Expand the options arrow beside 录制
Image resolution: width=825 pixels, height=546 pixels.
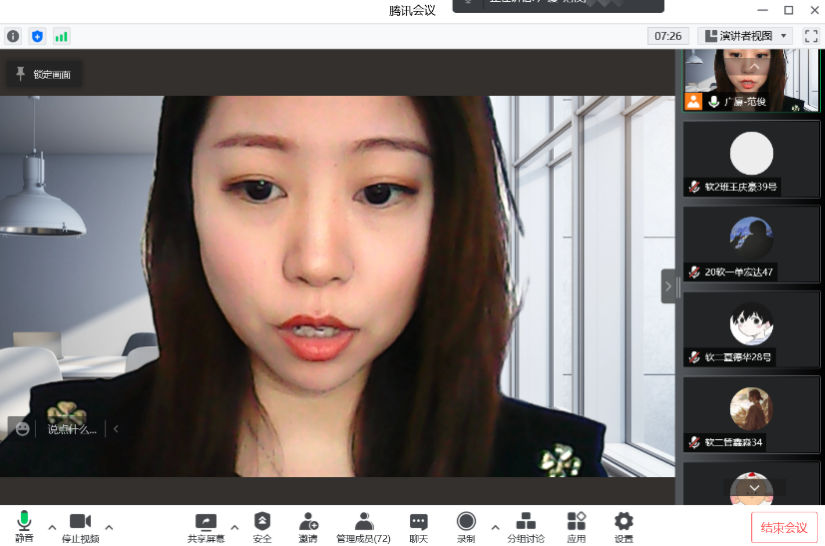pyautogui.click(x=495, y=527)
